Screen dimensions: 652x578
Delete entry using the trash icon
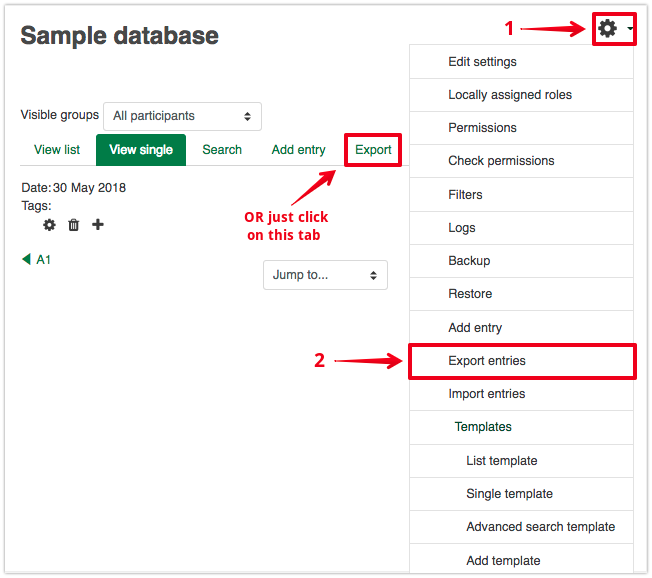pyautogui.click(x=73, y=225)
